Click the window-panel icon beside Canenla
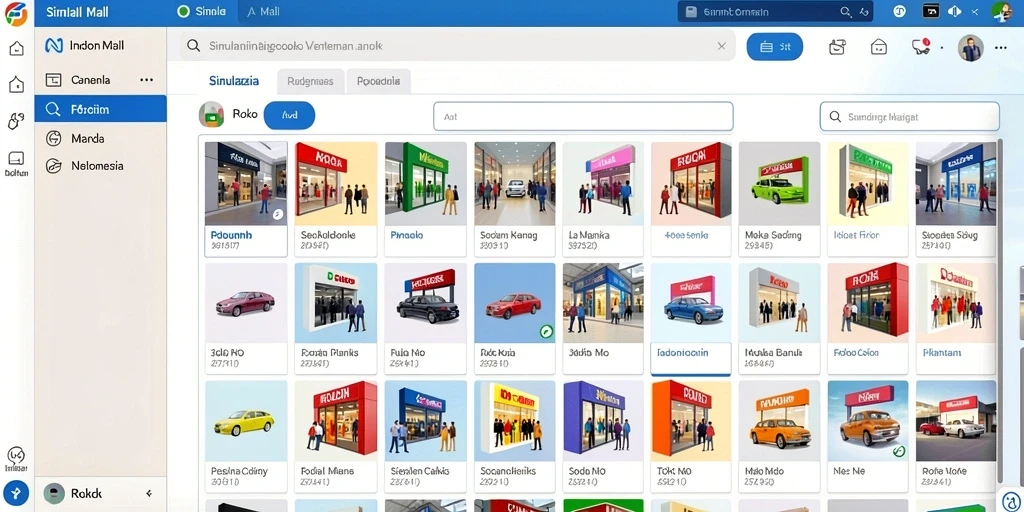1024x512 pixels. (53, 80)
